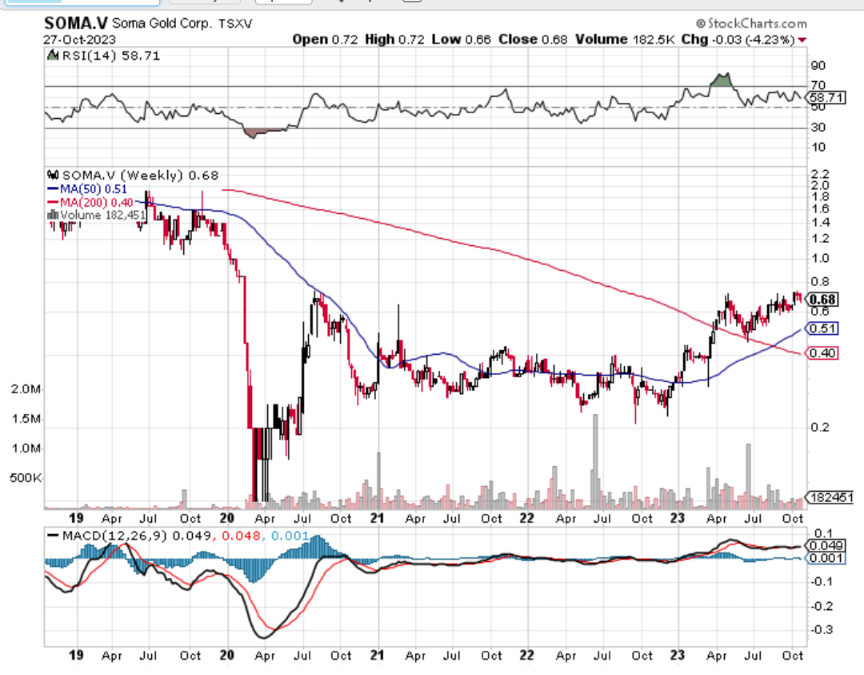Click the 1.2 price axis label
The width and height of the screenshot is (864, 675).
click(x=820, y=239)
